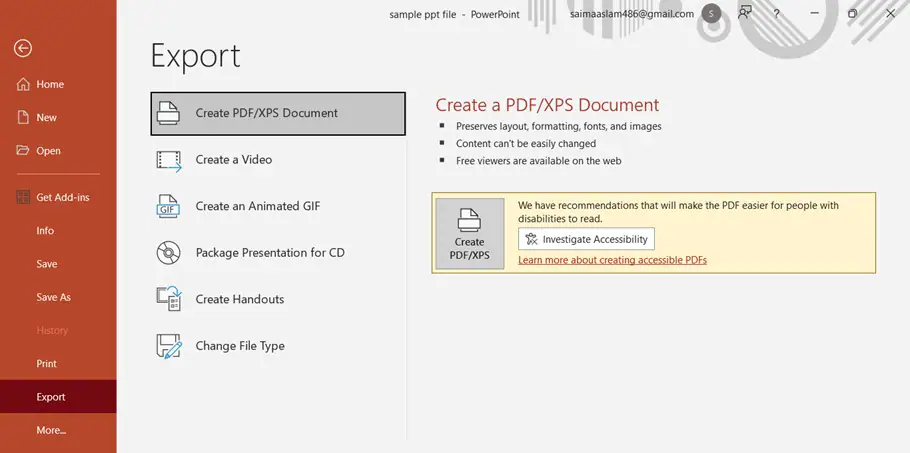
Task: Expand the More... sidebar item
Action: click(x=58, y=430)
